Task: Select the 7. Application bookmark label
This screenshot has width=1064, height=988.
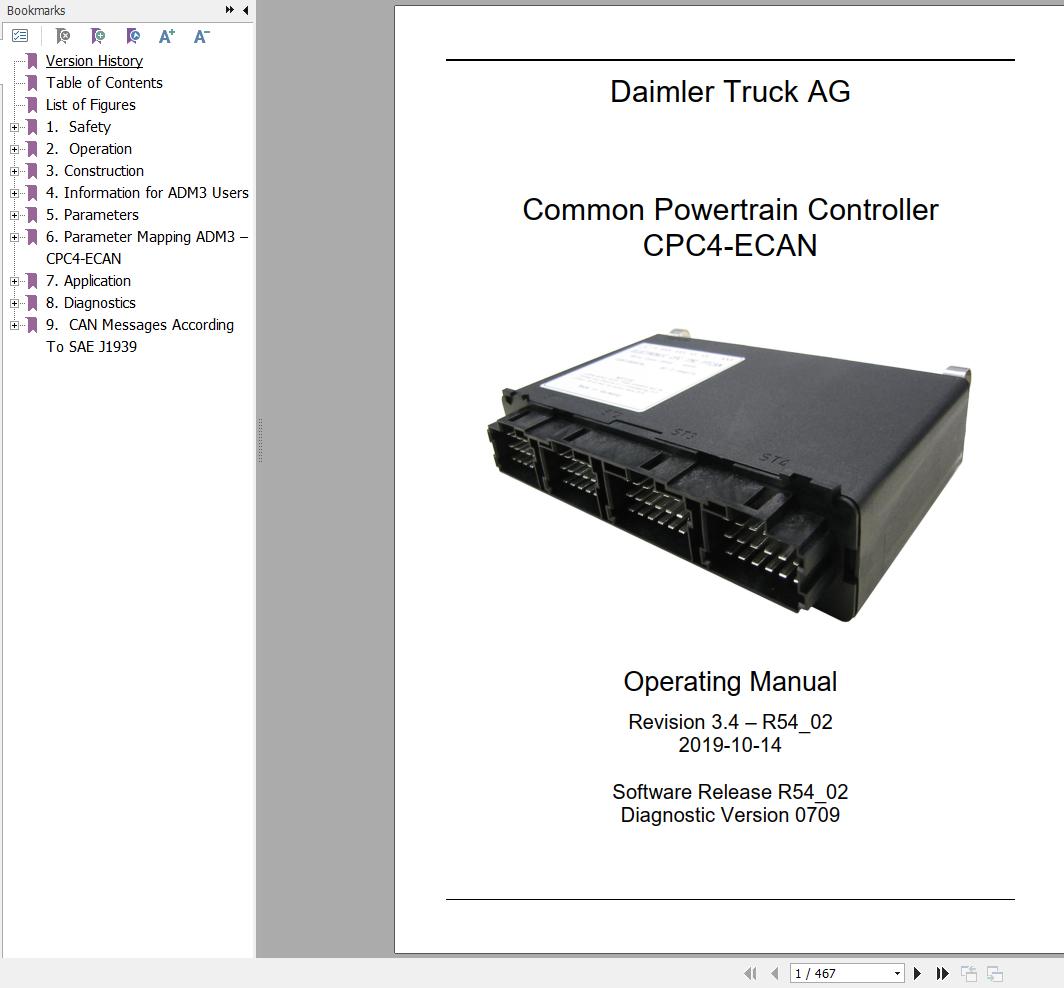Action: click(x=88, y=281)
